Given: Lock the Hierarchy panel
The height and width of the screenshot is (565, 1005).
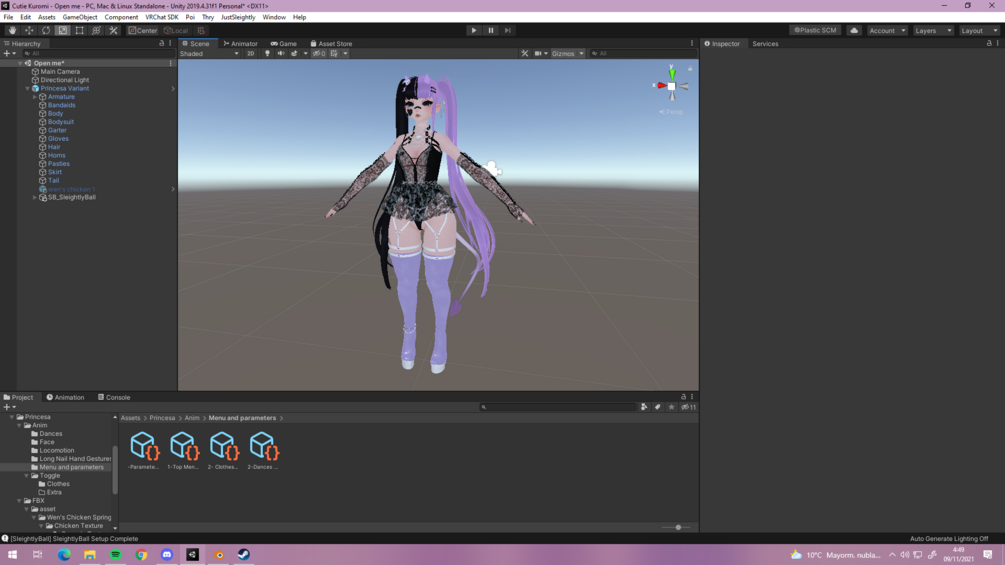Looking at the screenshot, I should pyautogui.click(x=162, y=44).
